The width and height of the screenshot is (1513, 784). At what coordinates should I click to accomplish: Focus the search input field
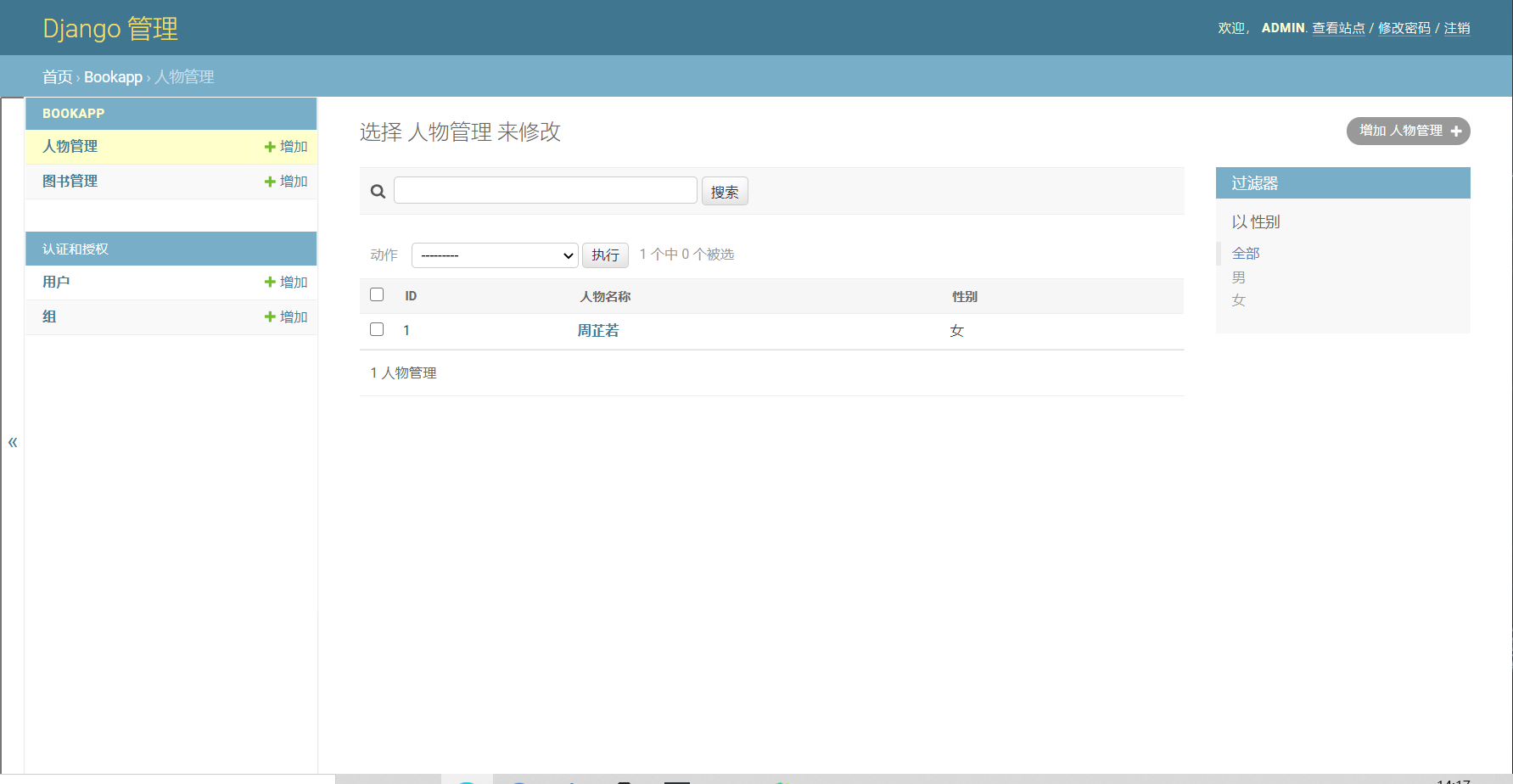545,190
